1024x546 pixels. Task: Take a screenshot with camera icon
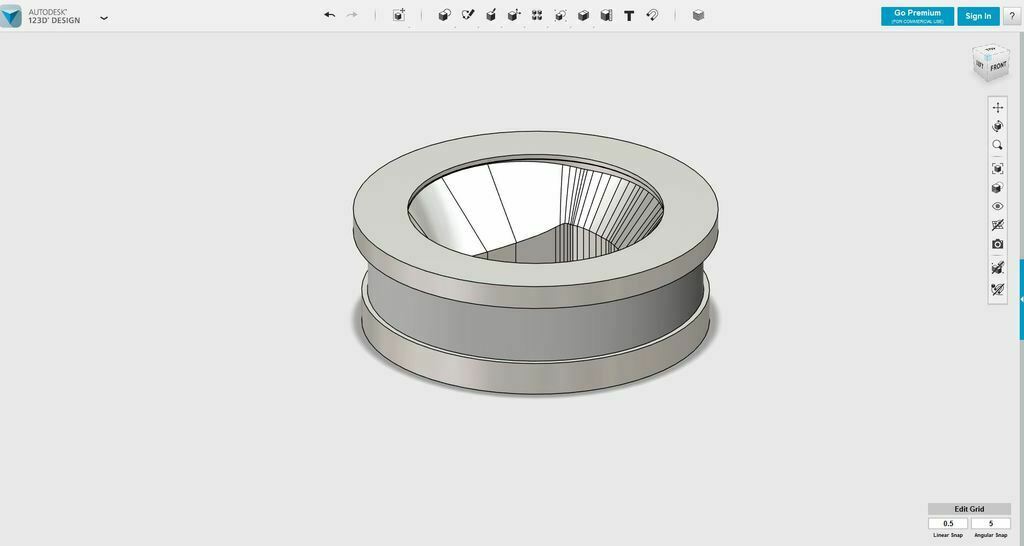997,244
